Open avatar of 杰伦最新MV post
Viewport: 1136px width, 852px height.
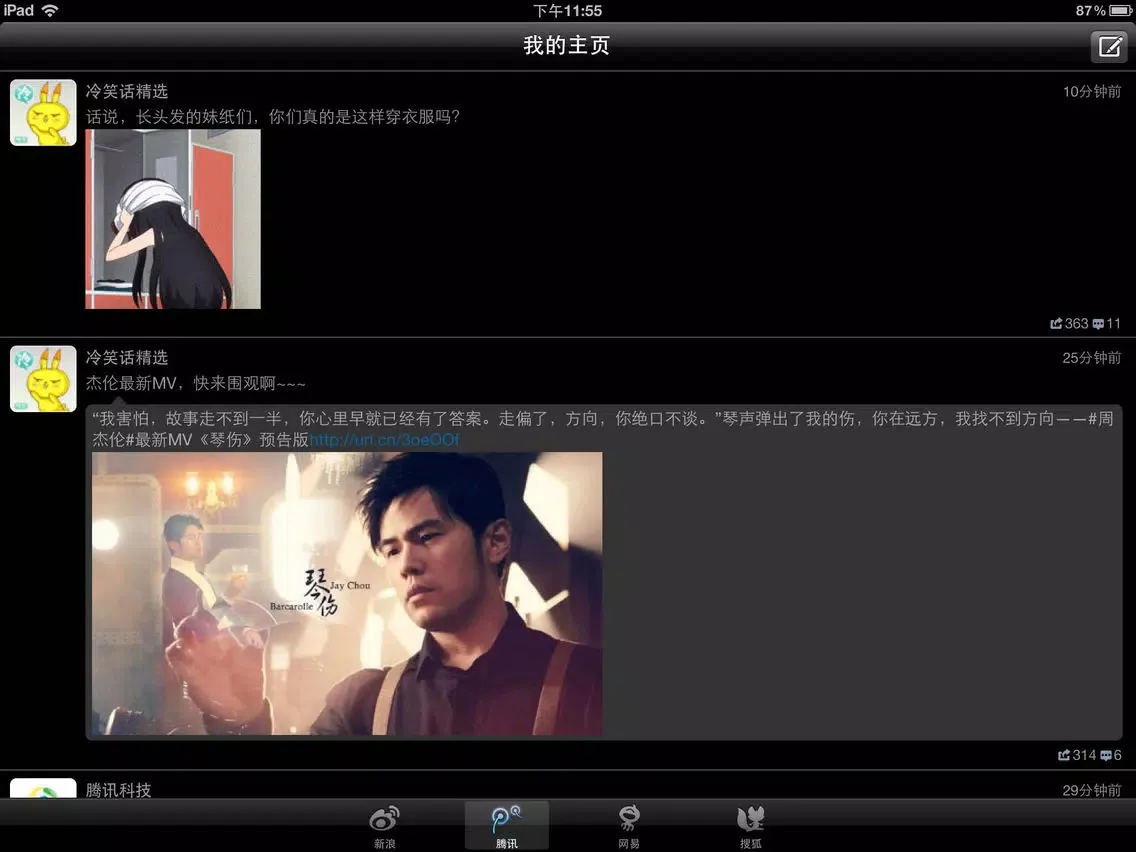(43, 379)
